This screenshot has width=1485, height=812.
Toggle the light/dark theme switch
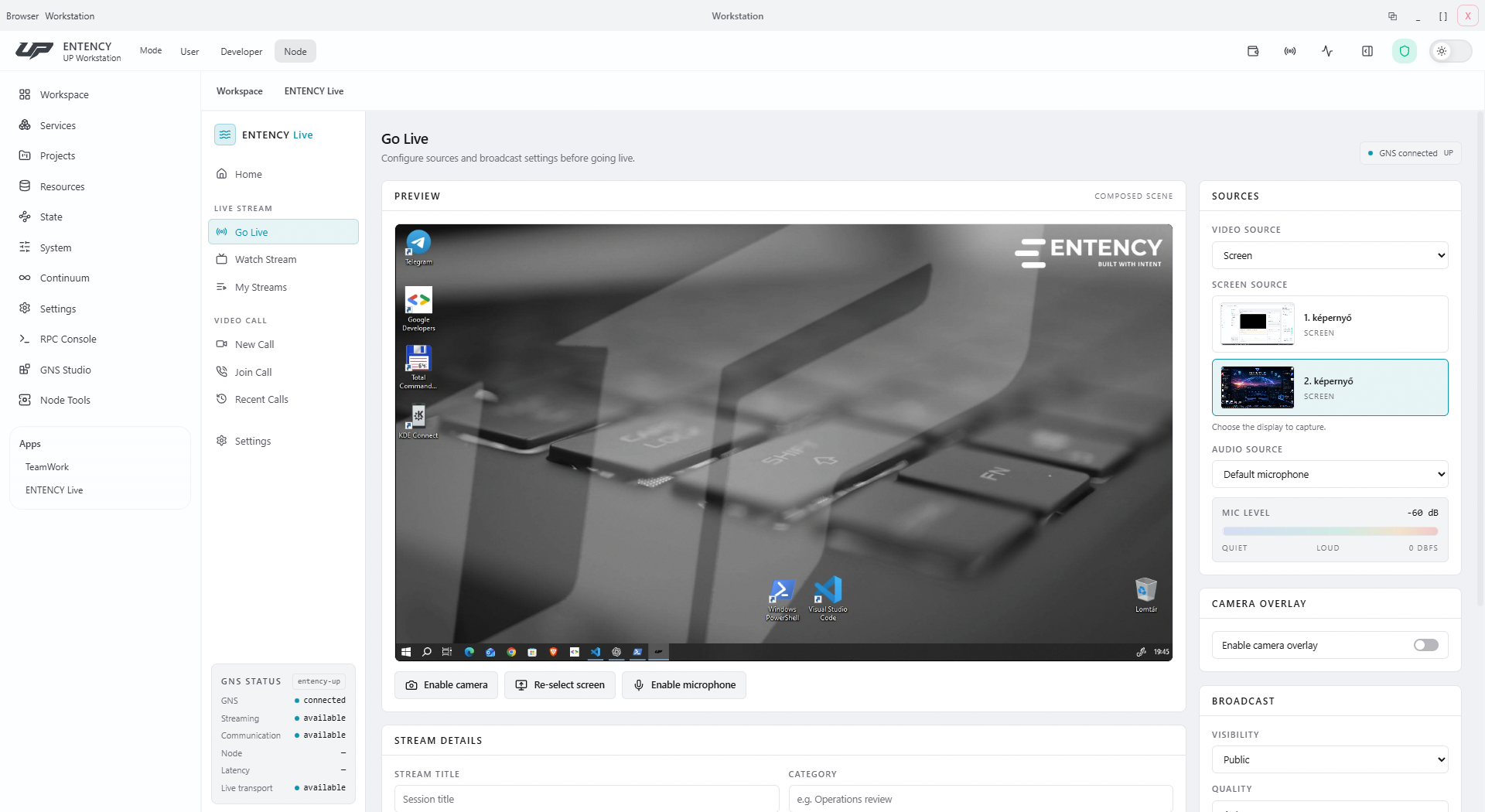(x=1450, y=51)
